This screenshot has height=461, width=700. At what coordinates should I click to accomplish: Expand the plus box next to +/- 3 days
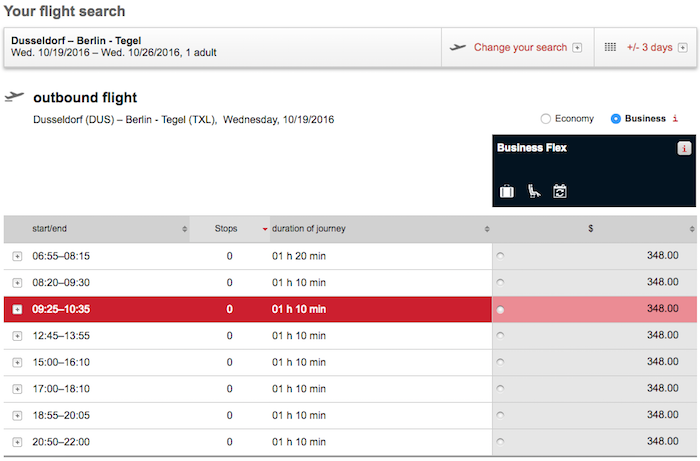coord(683,48)
